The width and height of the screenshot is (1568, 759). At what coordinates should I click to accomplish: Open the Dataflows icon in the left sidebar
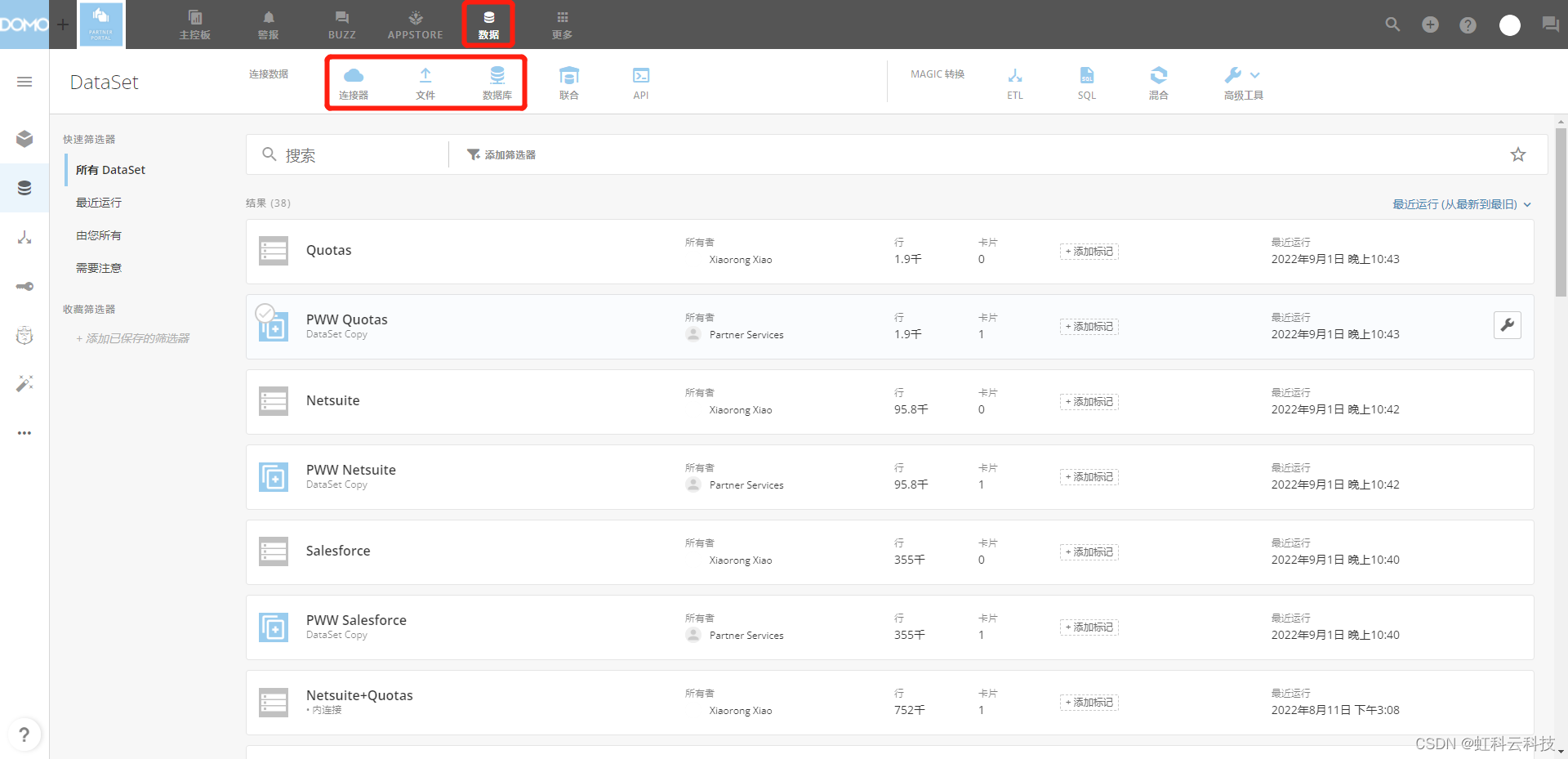pyautogui.click(x=24, y=237)
